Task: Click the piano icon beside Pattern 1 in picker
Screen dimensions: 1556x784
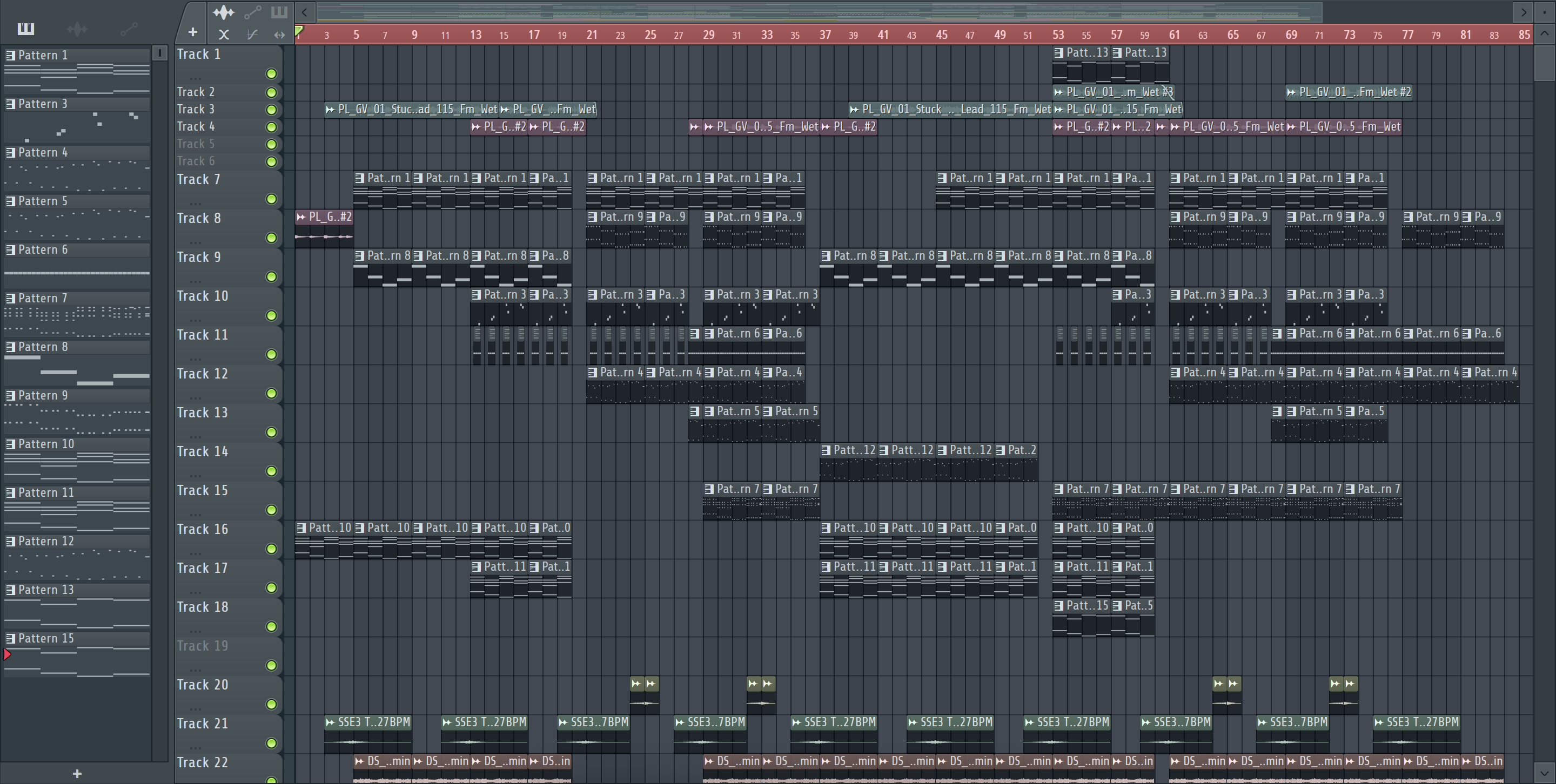Action: tap(10, 55)
